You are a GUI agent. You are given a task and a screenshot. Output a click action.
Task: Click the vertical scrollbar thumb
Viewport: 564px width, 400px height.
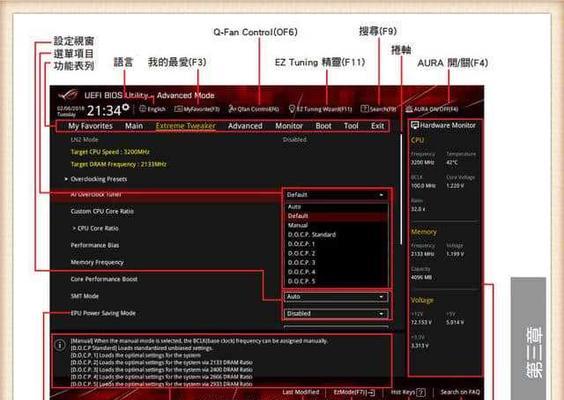[x=401, y=189]
